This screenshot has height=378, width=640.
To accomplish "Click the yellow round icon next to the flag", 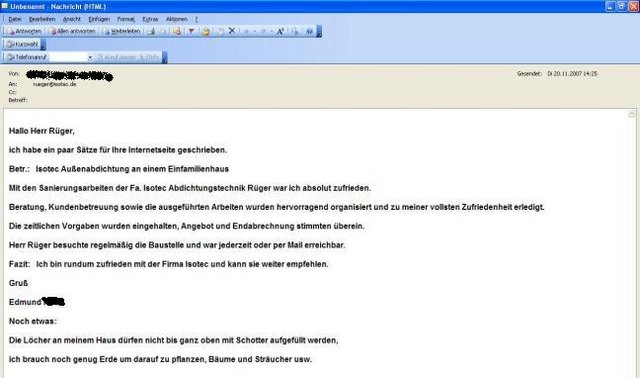I will (x=205, y=31).
